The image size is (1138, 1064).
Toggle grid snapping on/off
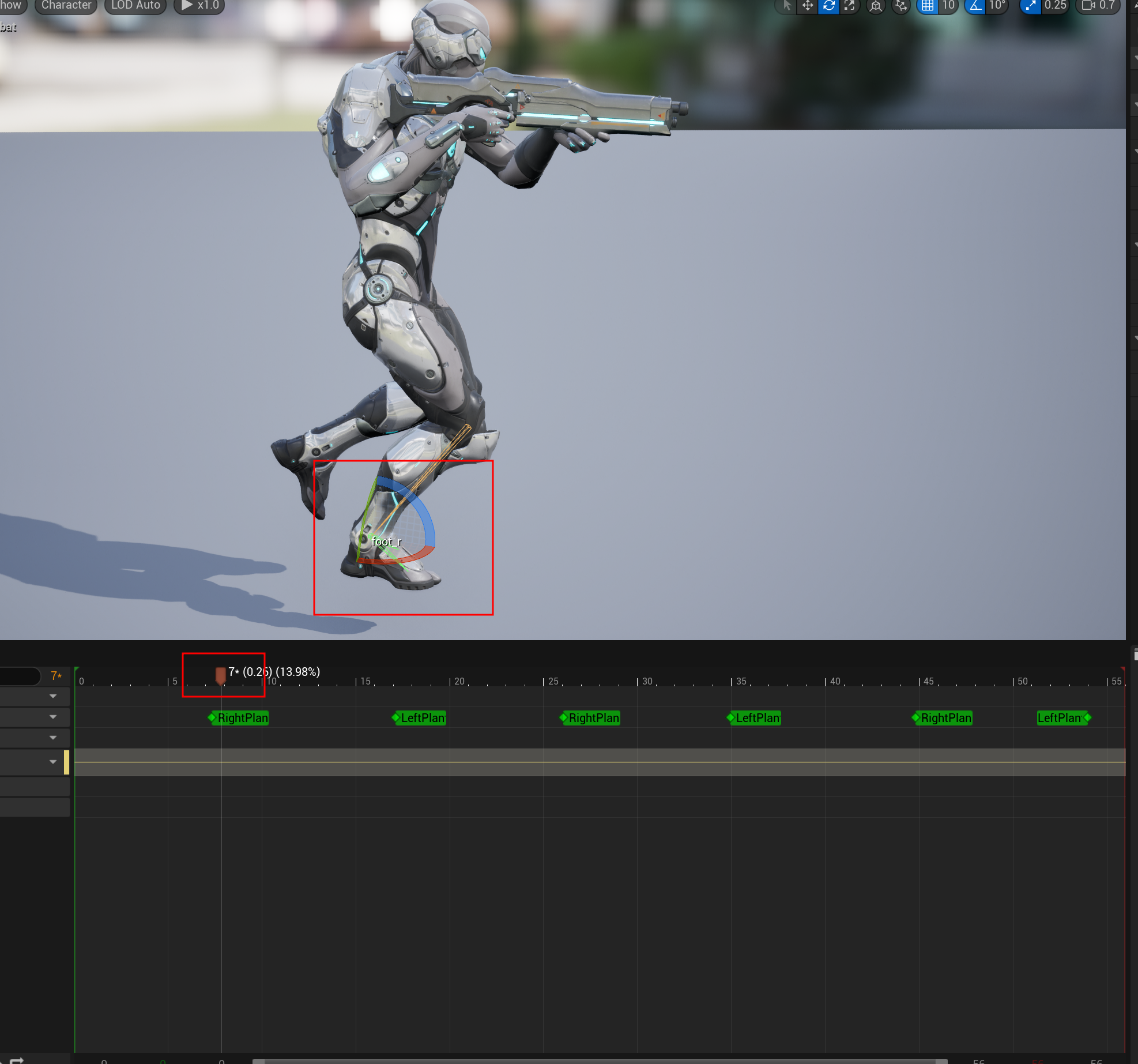pos(927,6)
